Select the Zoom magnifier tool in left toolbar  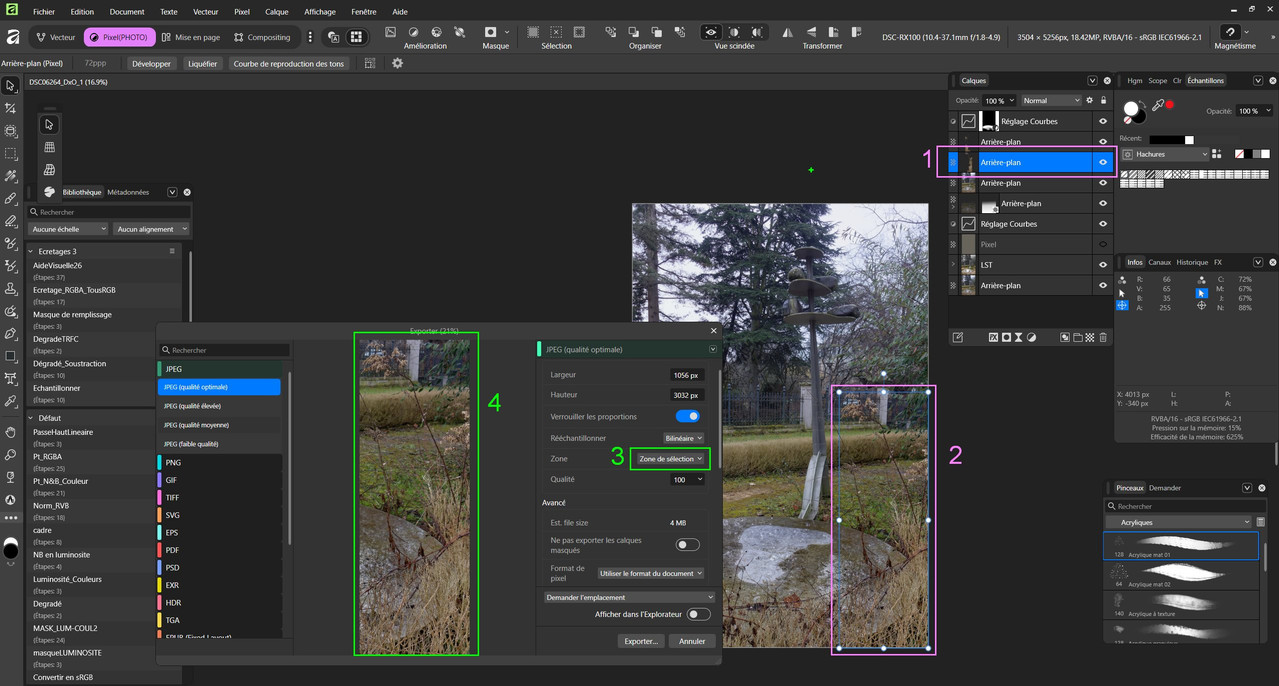point(11,454)
